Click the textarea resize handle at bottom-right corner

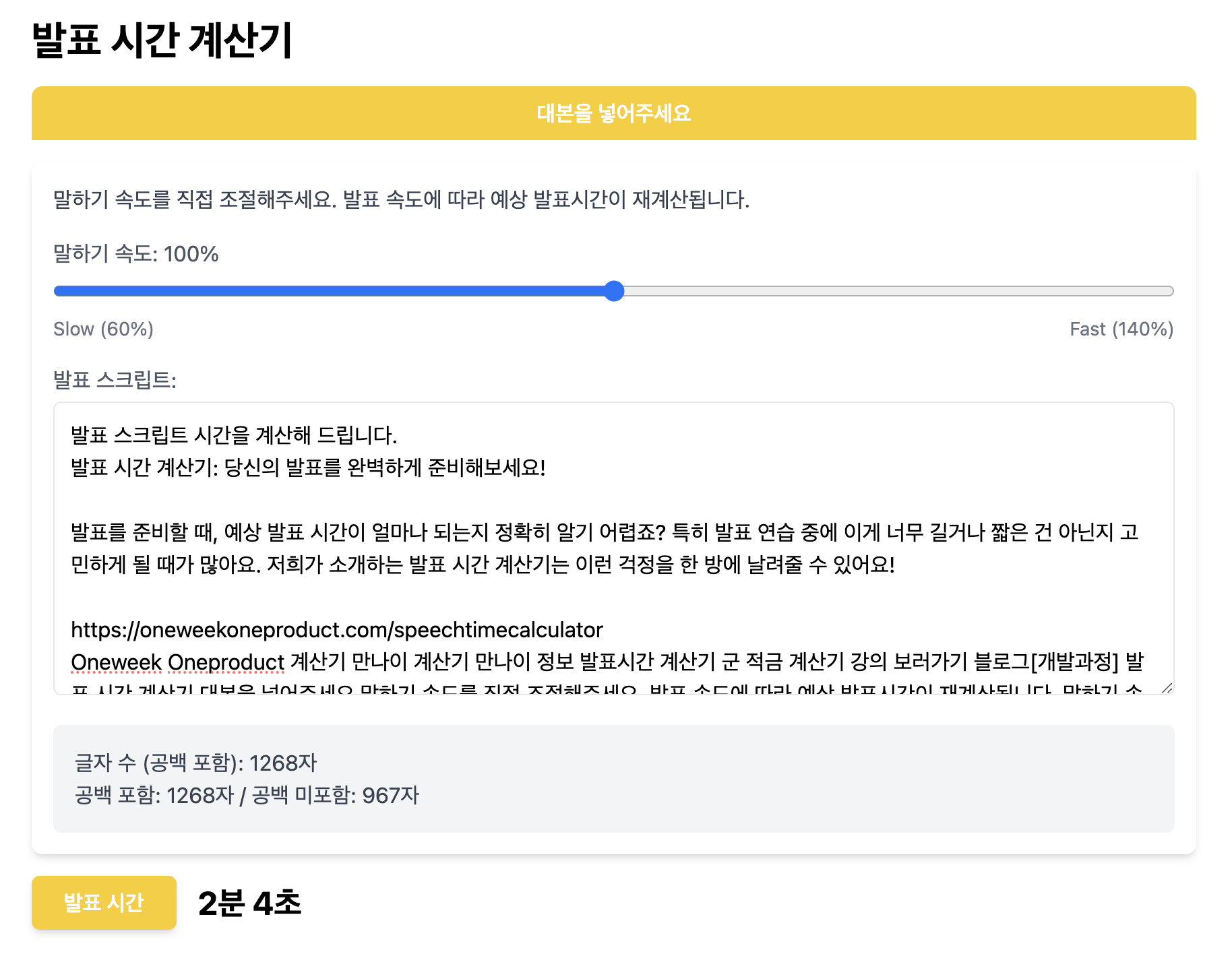click(x=1167, y=690)
